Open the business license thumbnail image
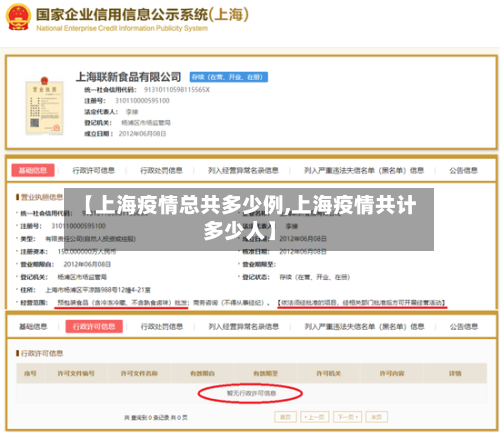The image size is (500, 439). (x=45, y=106)
